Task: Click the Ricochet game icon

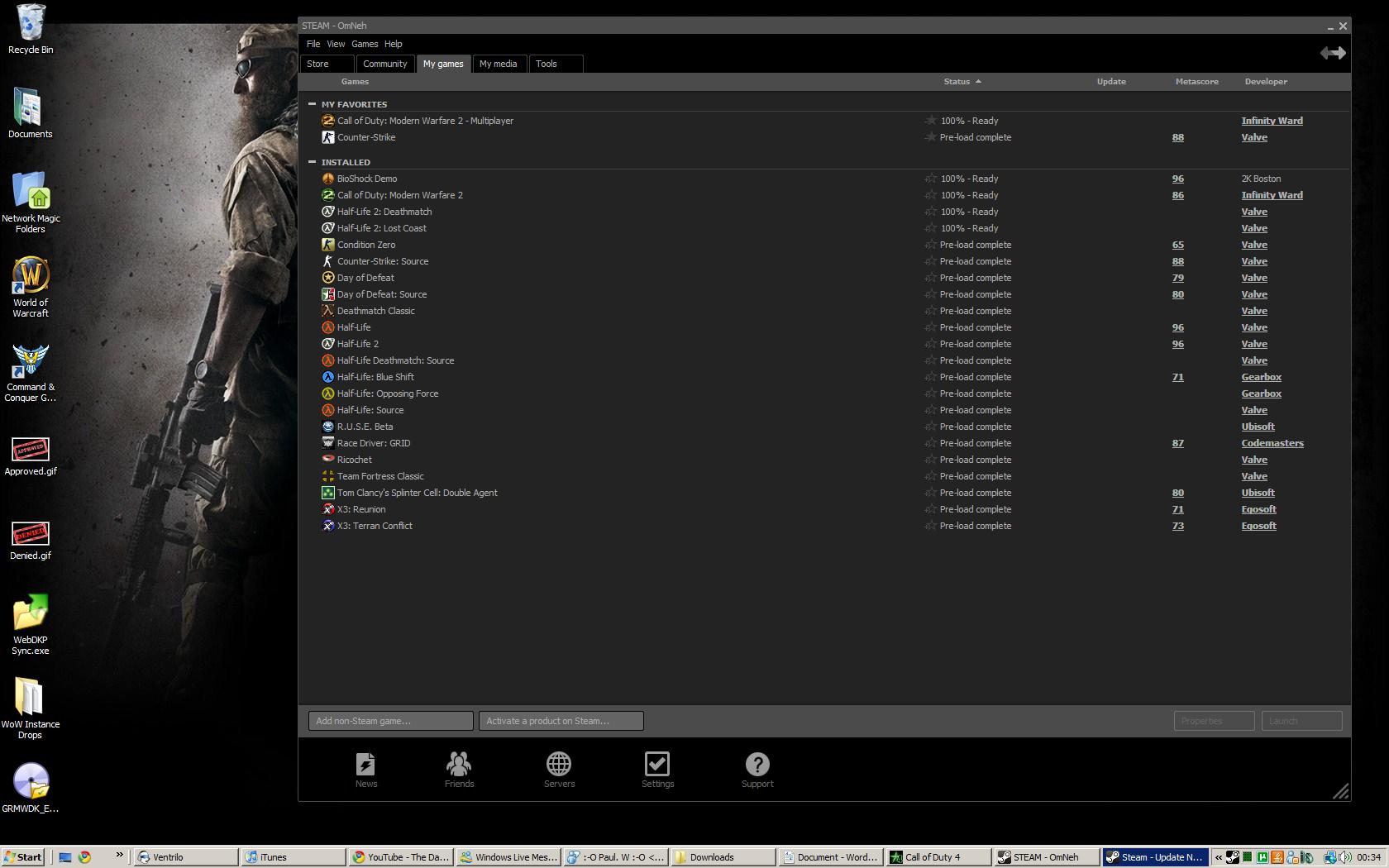Action: [328, 460]
